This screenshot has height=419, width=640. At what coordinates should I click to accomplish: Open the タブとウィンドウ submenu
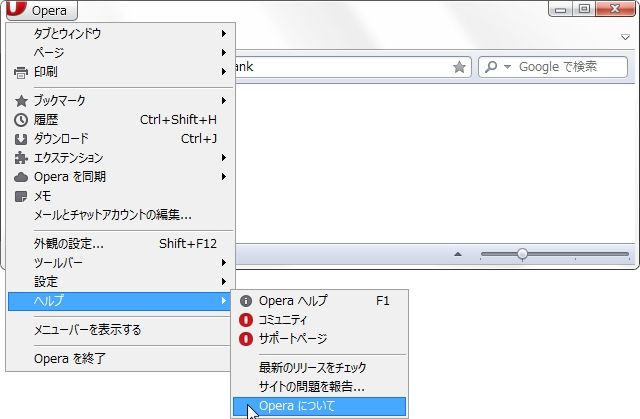coord(120,33)
